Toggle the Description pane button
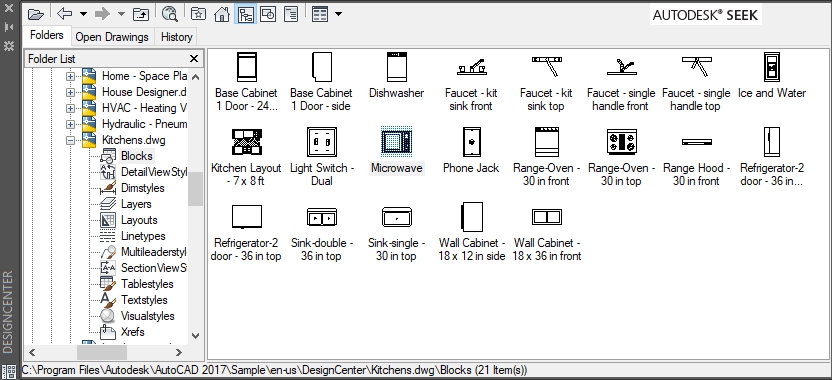 point(291,14)
